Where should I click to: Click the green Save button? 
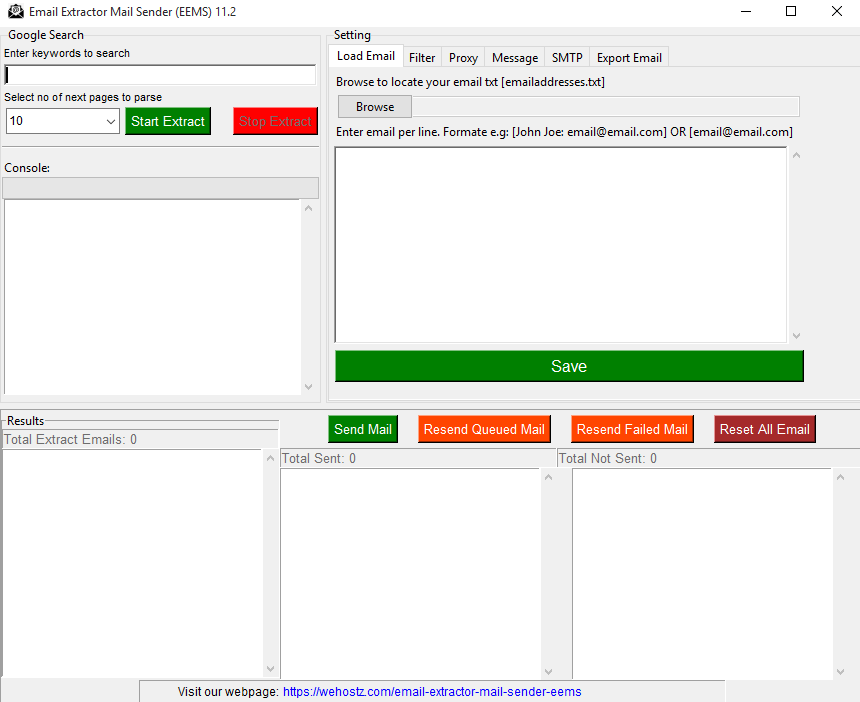(569, 366)
